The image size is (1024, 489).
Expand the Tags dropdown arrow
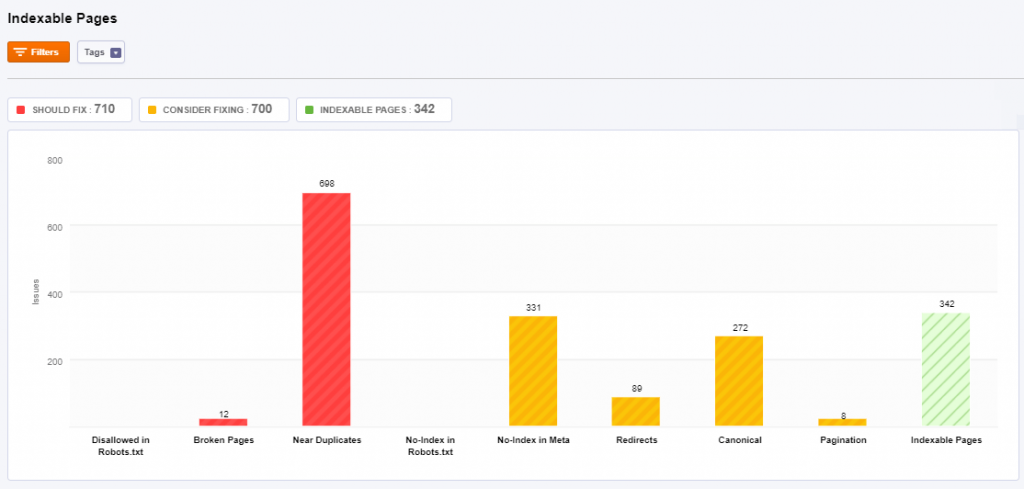click(x=116, y=53)
